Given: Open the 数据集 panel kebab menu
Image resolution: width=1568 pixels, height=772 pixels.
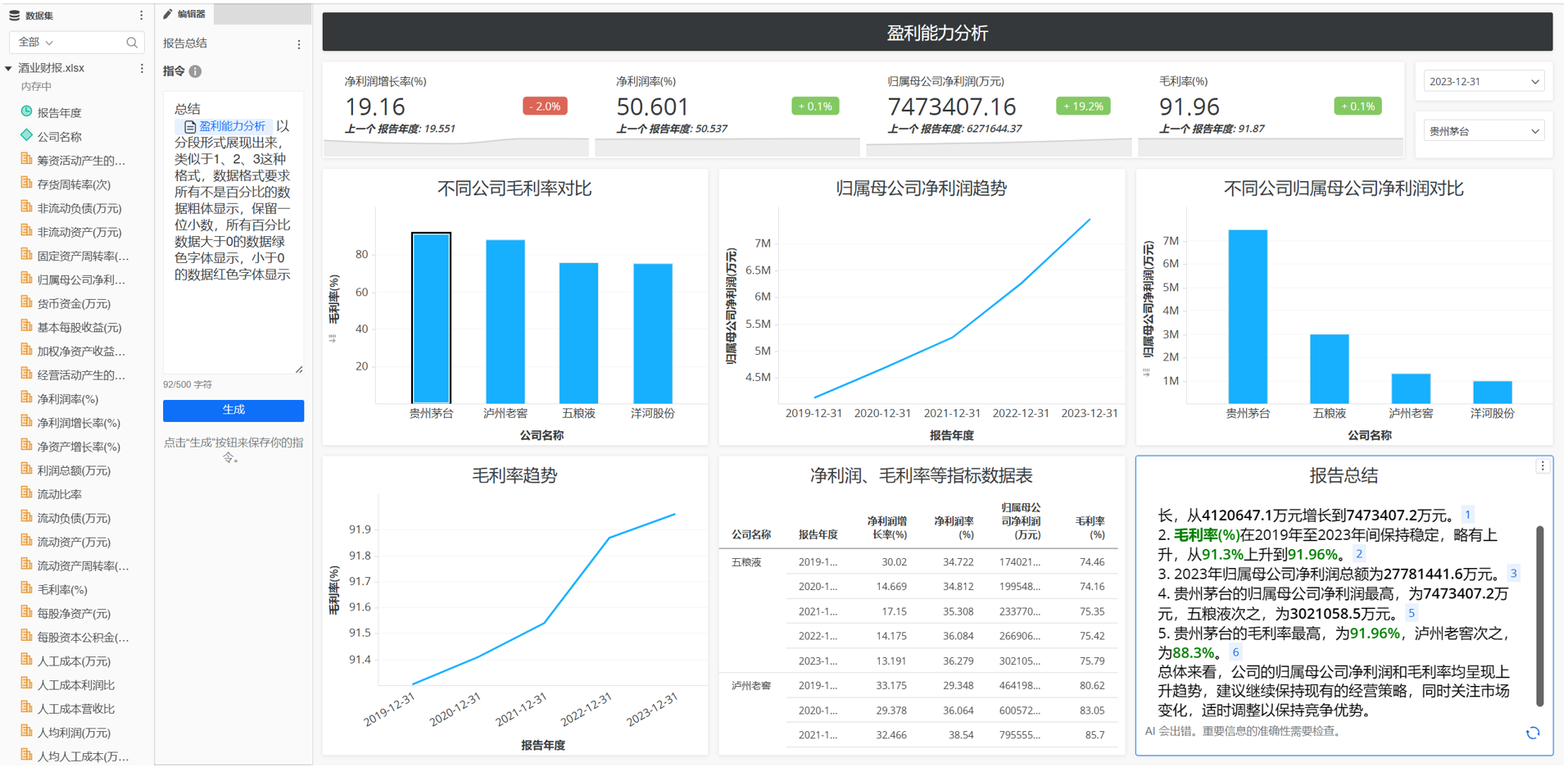Looking at the screenshot, I should point(141,16).
